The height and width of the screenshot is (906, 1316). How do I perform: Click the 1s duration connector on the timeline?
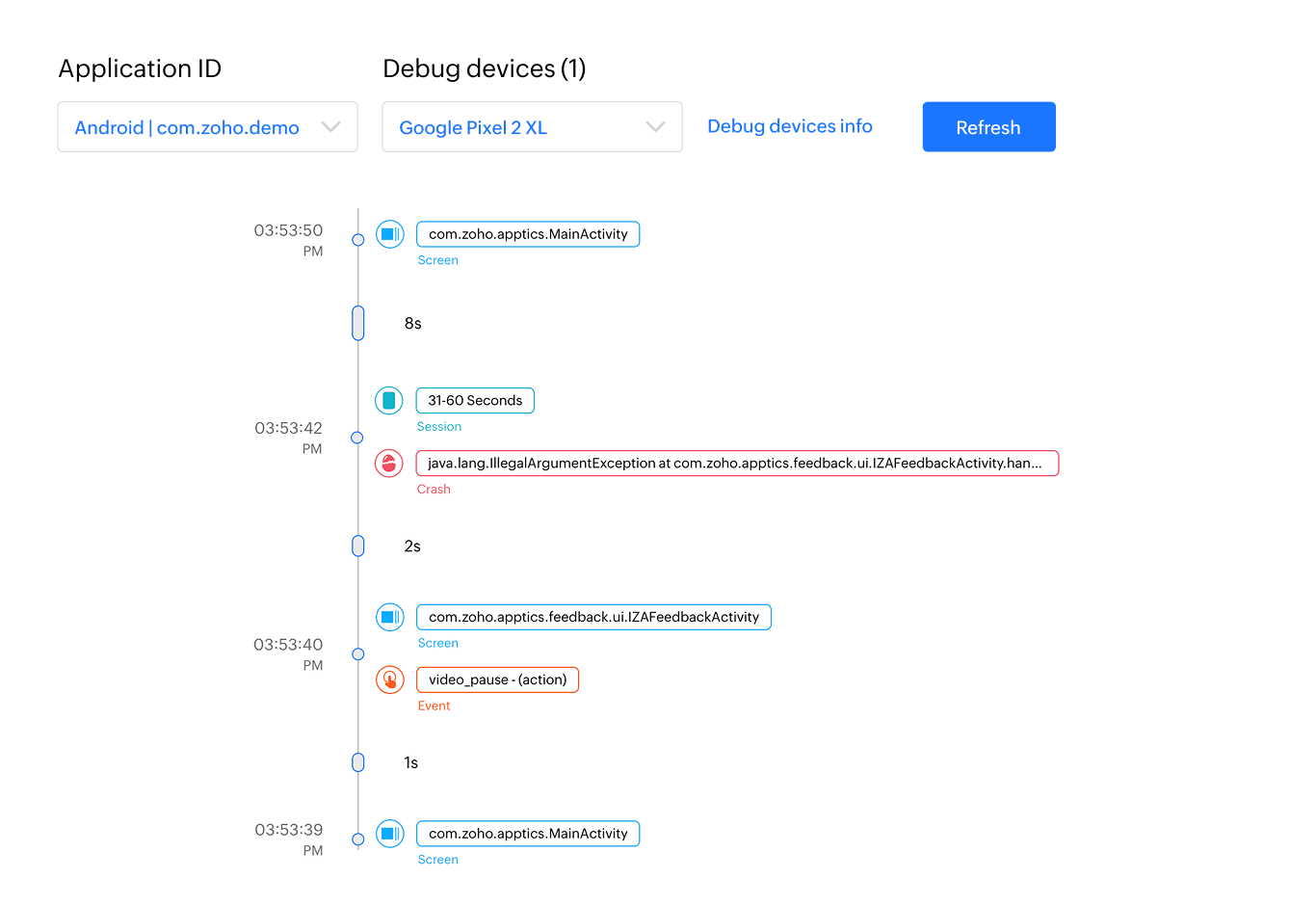point(357,762)
